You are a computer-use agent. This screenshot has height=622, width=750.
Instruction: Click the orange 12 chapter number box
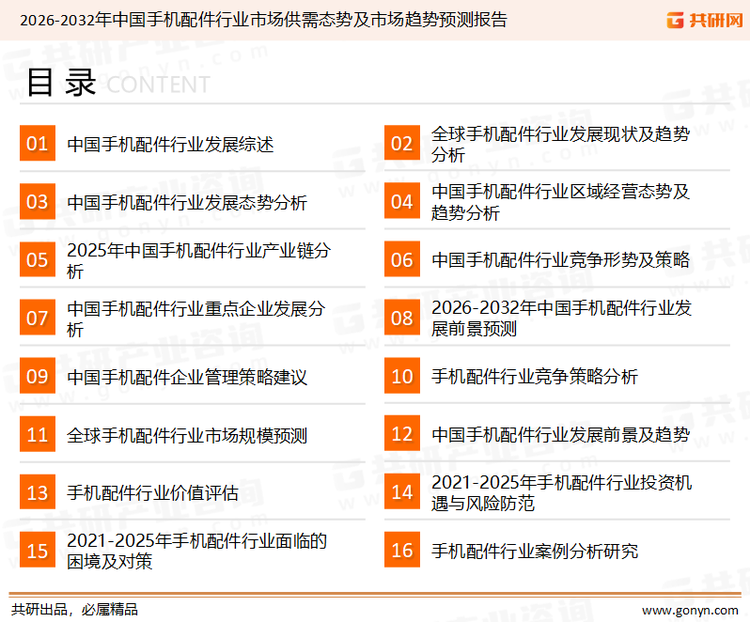[x=402, y=434]
